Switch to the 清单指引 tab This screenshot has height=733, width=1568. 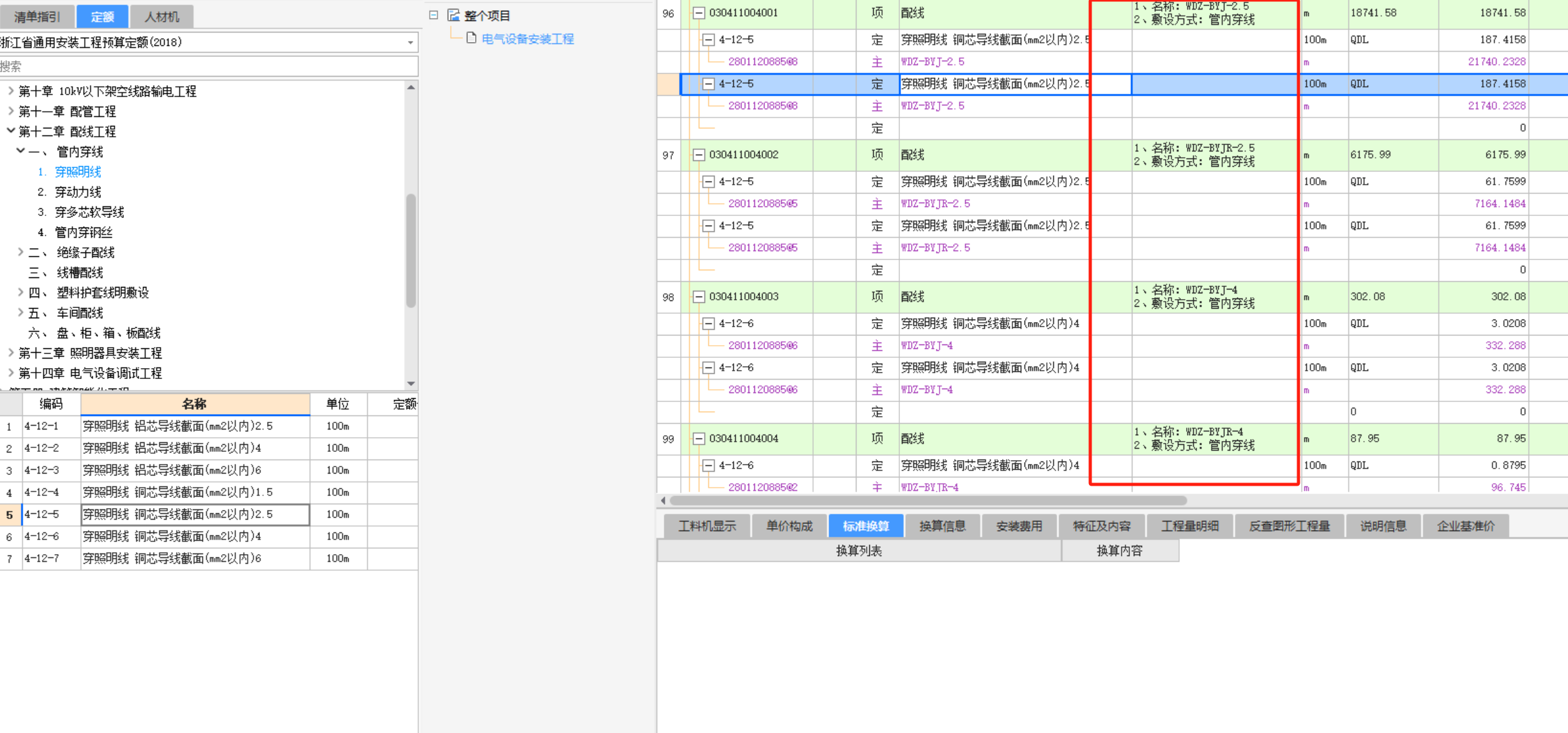[37, 17]
